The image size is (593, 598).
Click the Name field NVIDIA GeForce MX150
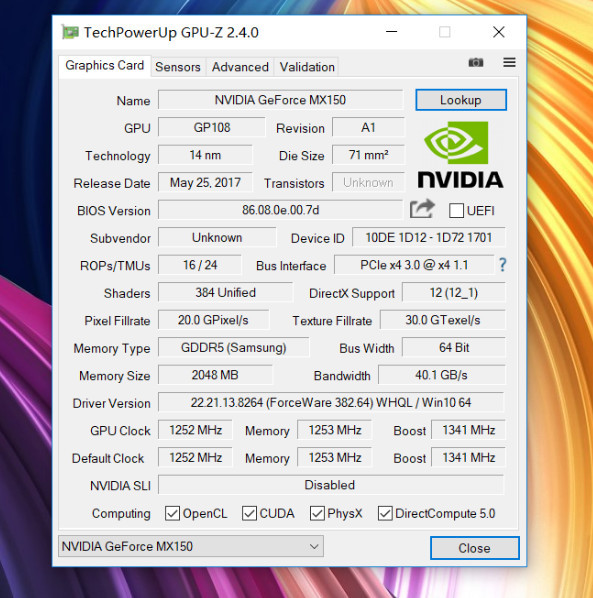[280, 100]
